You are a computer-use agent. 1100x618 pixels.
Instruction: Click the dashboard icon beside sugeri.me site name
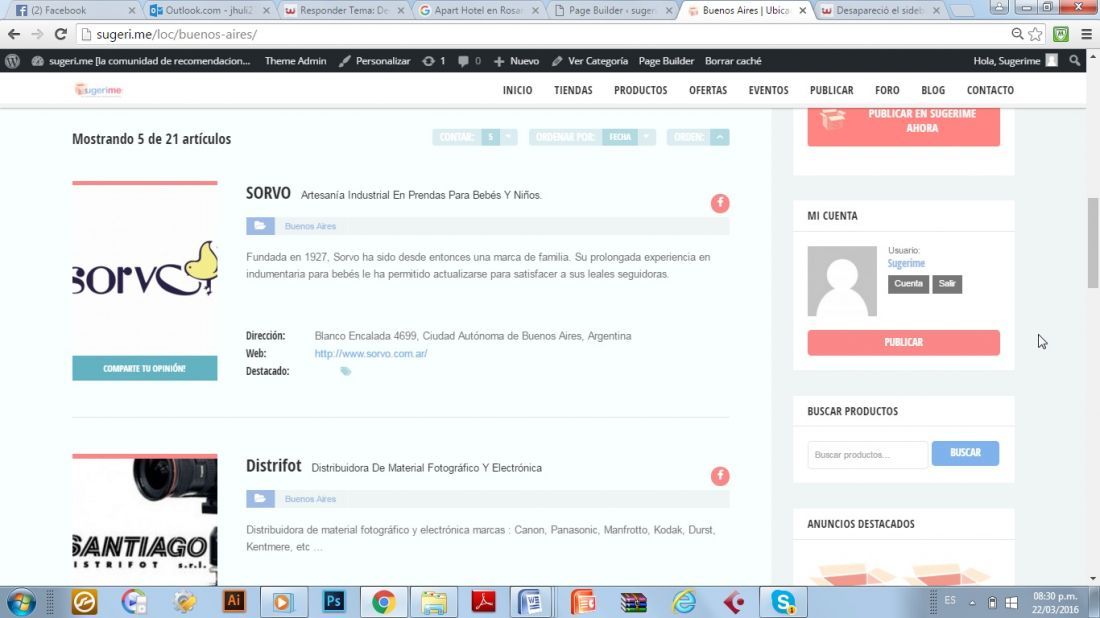(x=38, y=61)
